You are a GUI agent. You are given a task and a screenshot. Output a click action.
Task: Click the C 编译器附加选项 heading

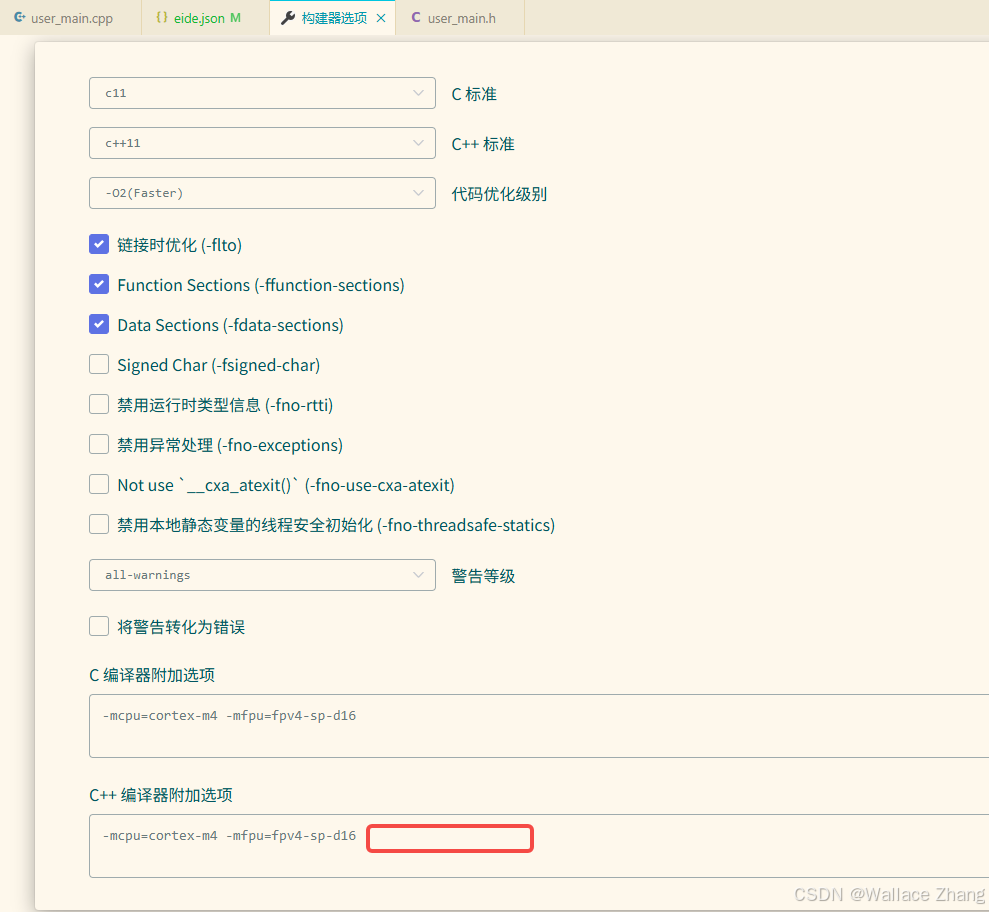tap(152, 675)
